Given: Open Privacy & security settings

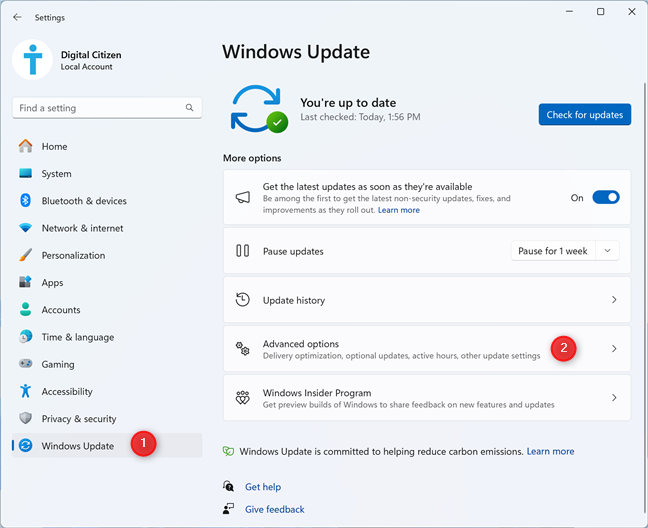Looking at the screenshot, I should (107, 419).
